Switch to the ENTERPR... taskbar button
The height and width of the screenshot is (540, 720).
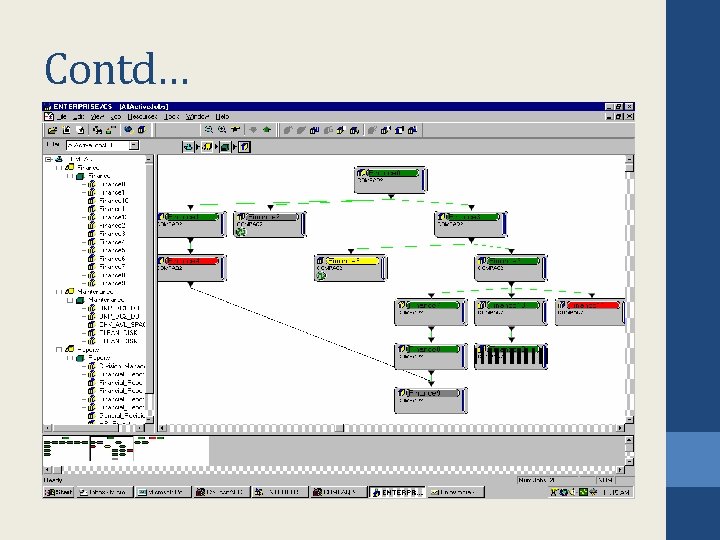click(397, 492)
